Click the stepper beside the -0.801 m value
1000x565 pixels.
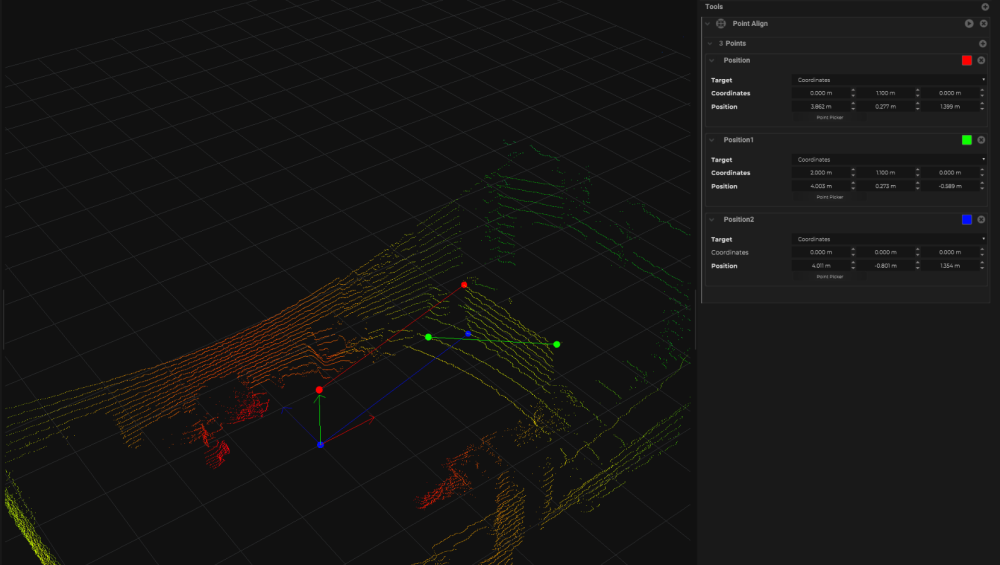(918, 267)
